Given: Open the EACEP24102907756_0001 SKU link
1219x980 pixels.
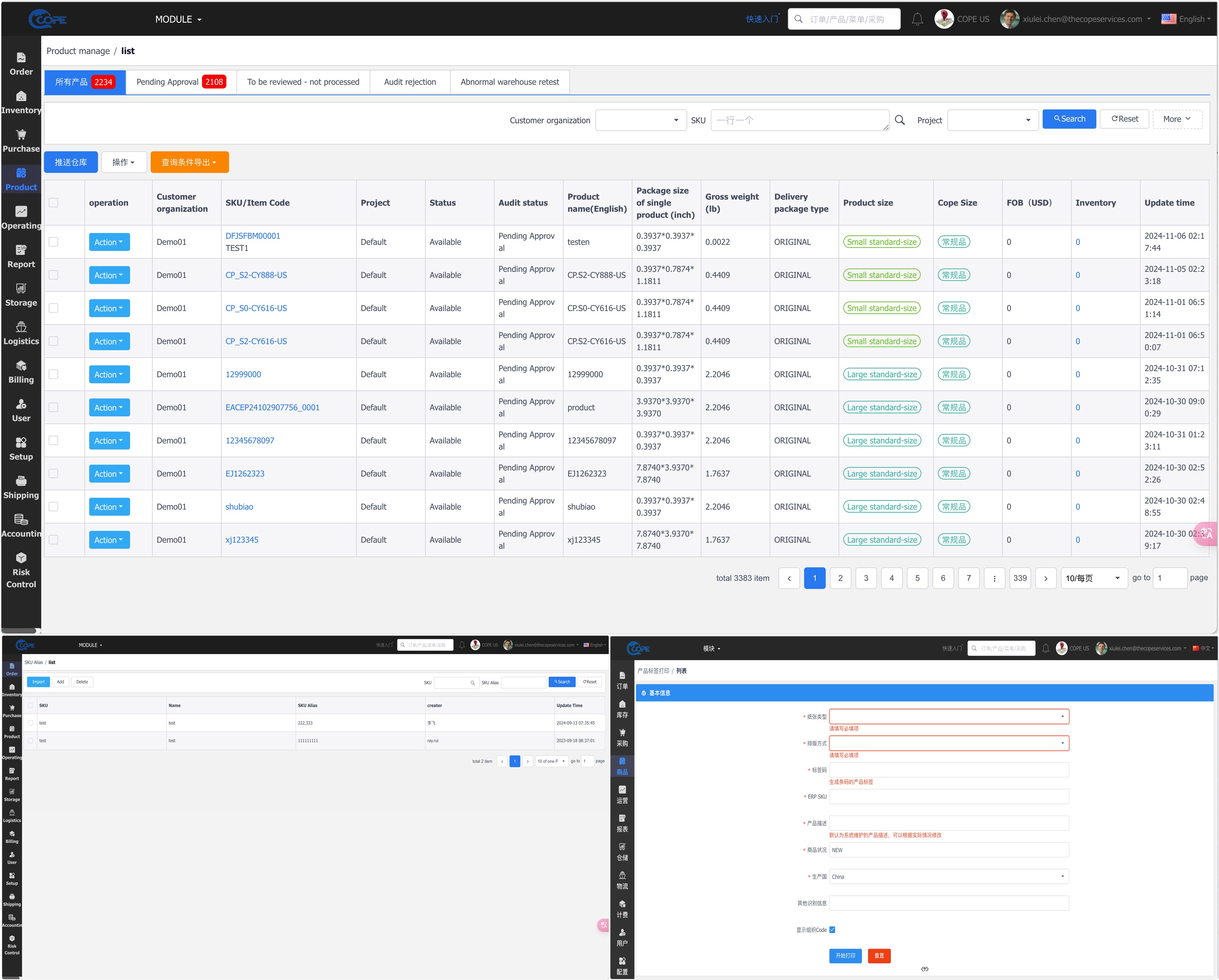Looking at the screenshot, I should point(272,408).
